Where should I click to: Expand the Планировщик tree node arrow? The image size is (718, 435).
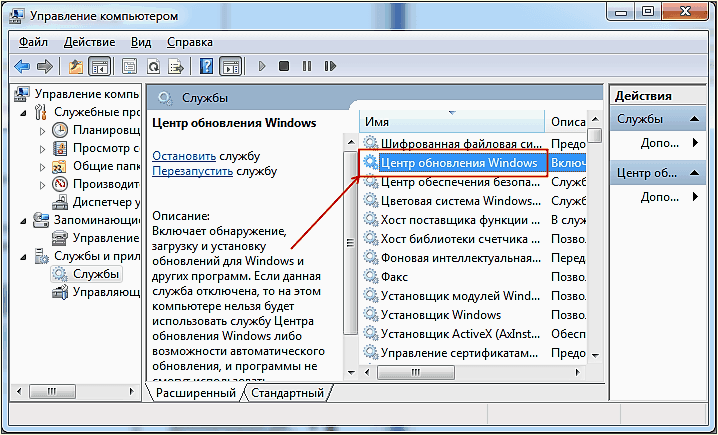43,131
